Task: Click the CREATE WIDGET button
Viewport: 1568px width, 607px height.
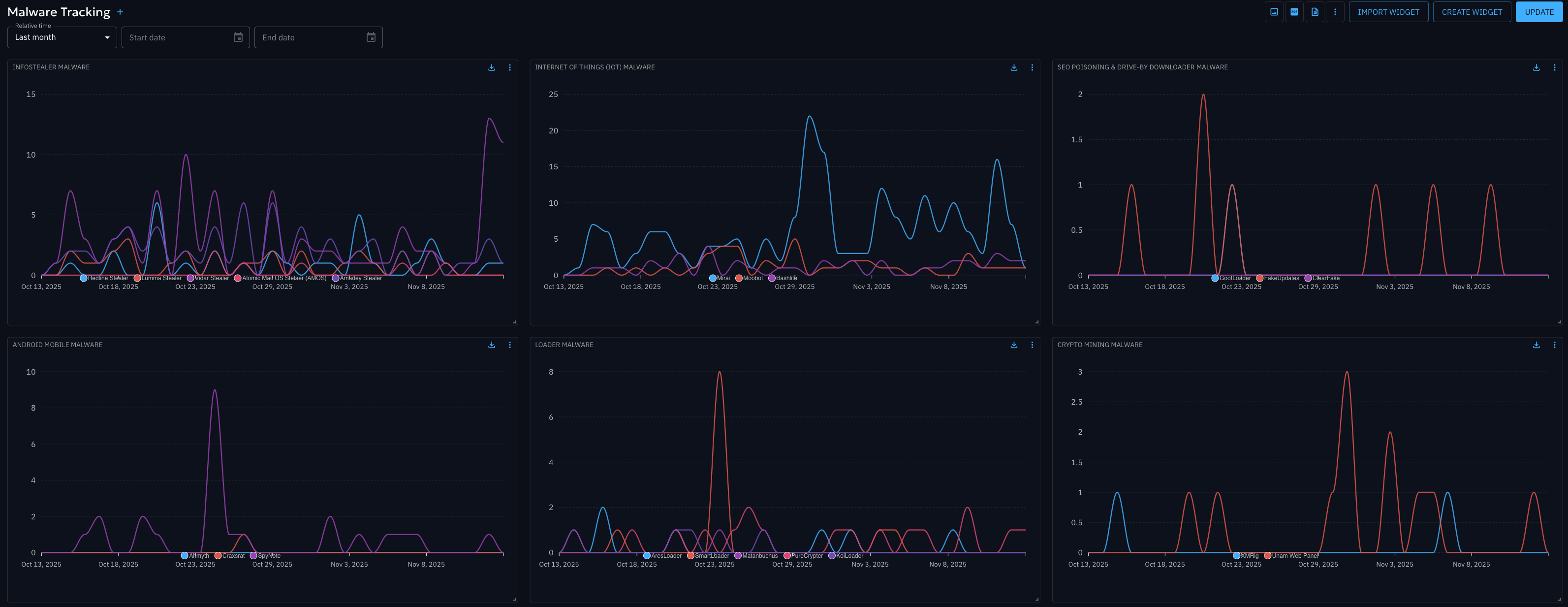Action: click(x=1471, y=12)
